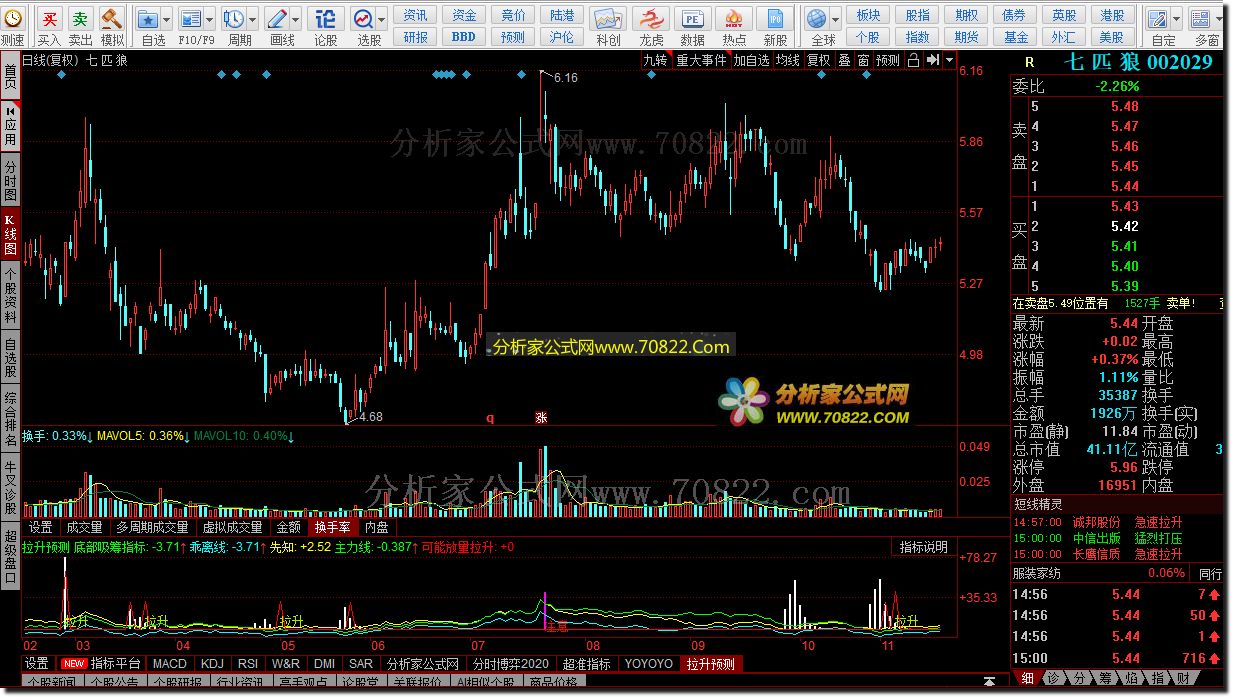
Task: Click 设置 settings in volume panel
Action: [x=40, y=527]
